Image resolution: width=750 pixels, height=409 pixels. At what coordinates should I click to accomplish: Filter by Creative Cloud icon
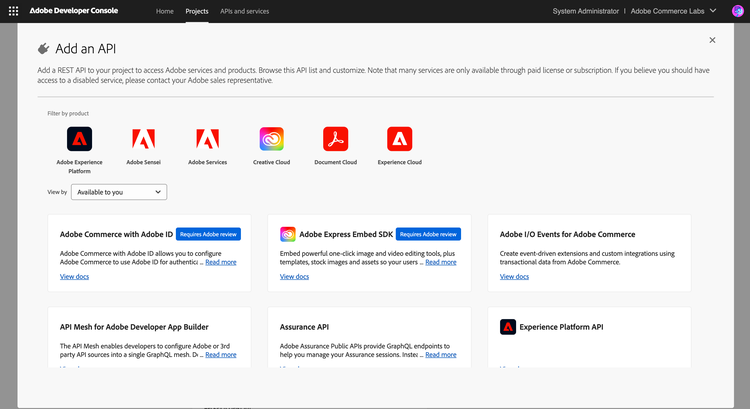click(272, 139)
